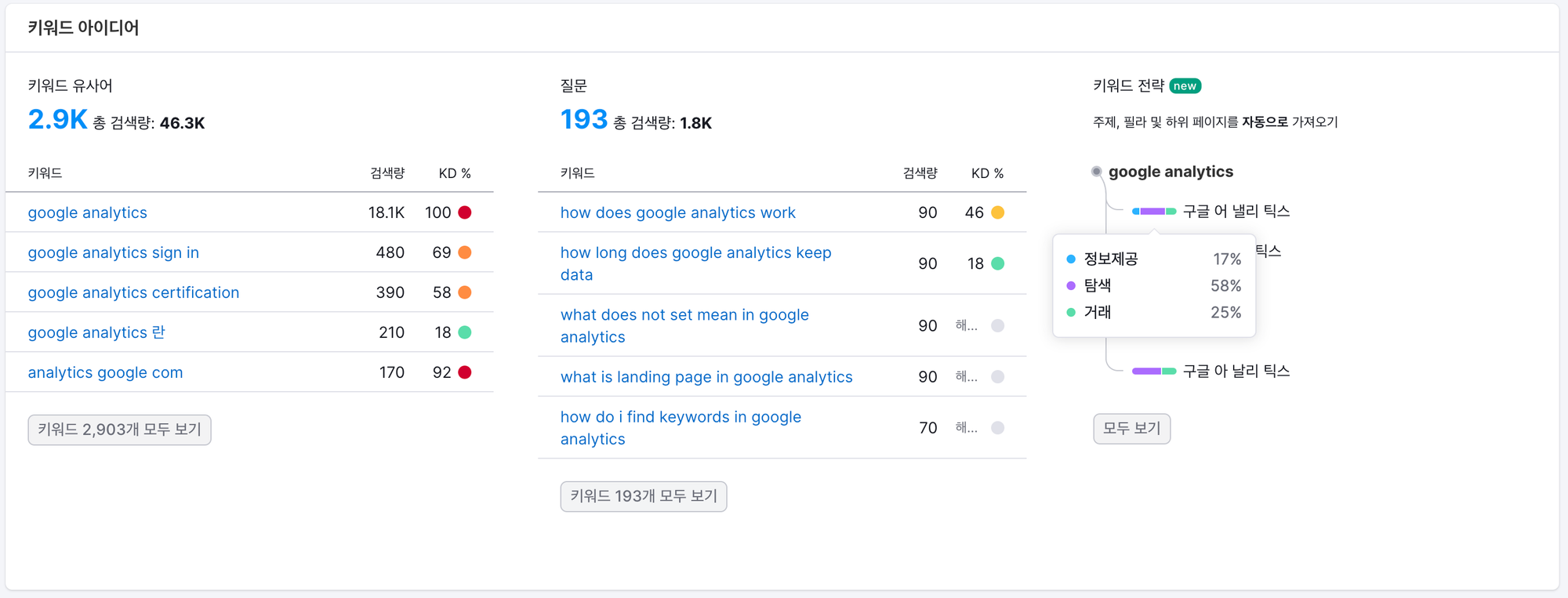The width and height of the screenshot is (1568, 598).
Task: Click '키워드 193개 모두 보기' button
Action: pos(644,496)
